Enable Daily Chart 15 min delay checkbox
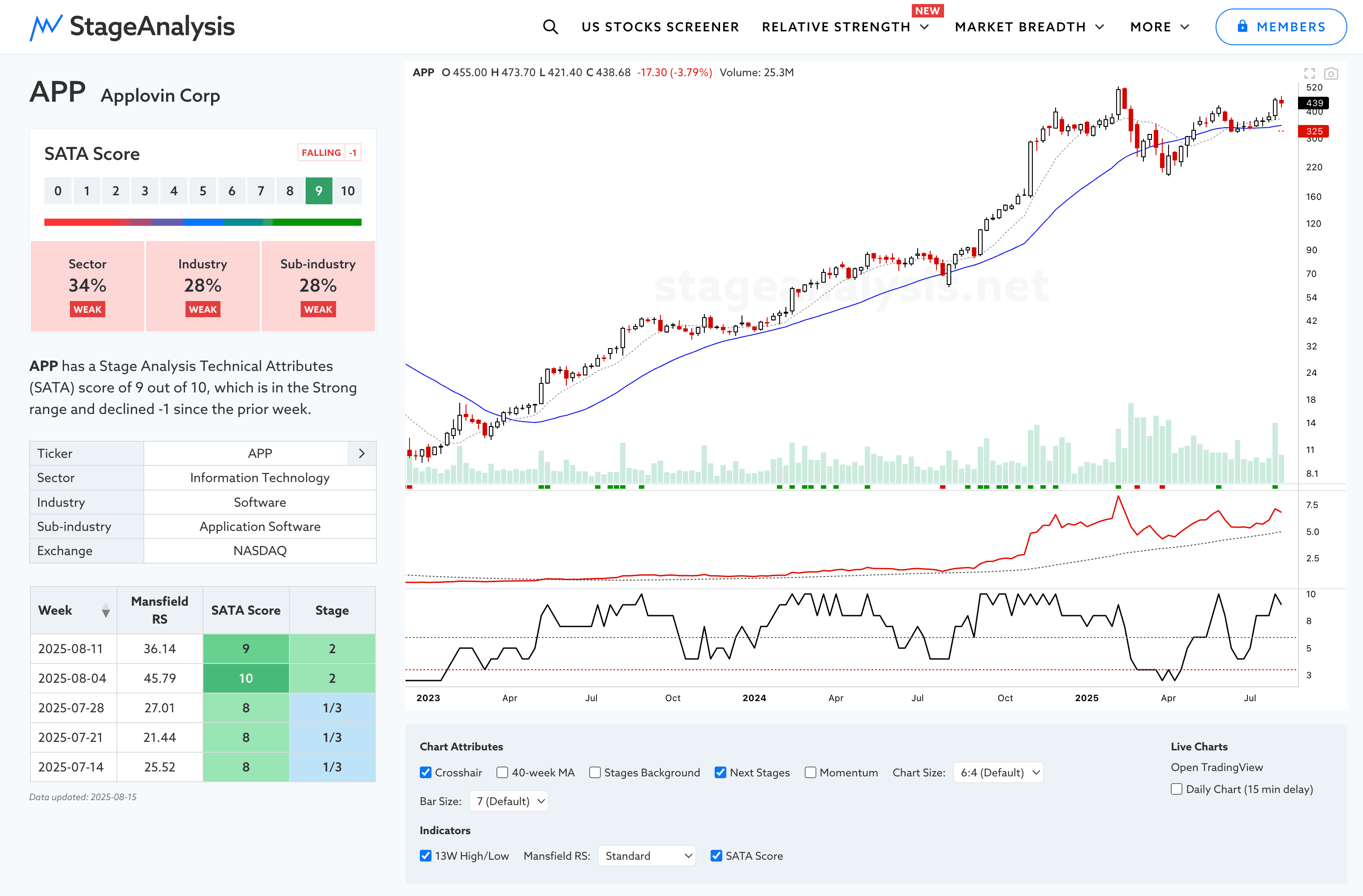1363x896 pixels. click(1177, 789)
